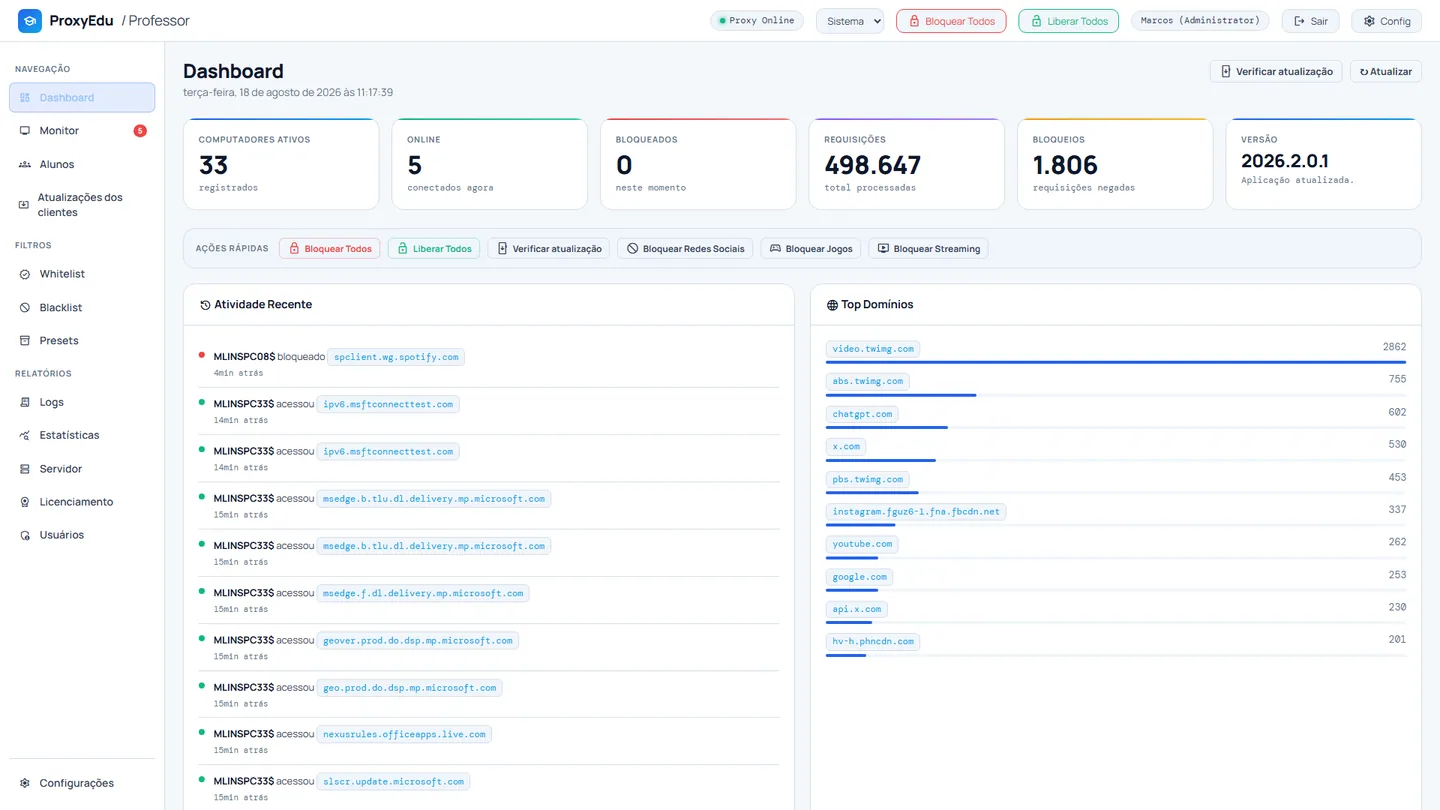Click the green Liberar Todos header button
The width and height of the screenshot is (1440, 810).
click(1068, 21)
